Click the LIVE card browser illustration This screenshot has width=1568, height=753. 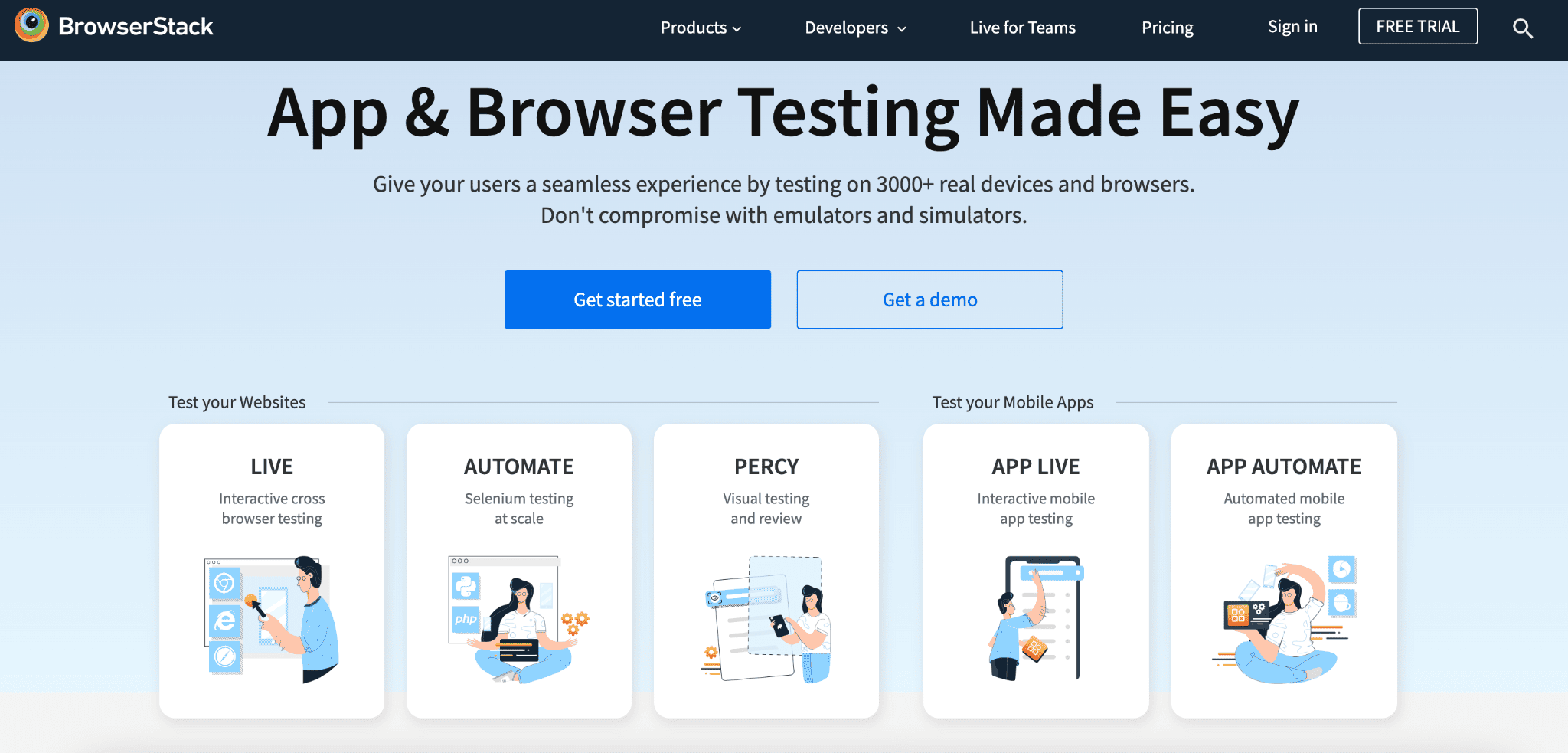(272, 619)
